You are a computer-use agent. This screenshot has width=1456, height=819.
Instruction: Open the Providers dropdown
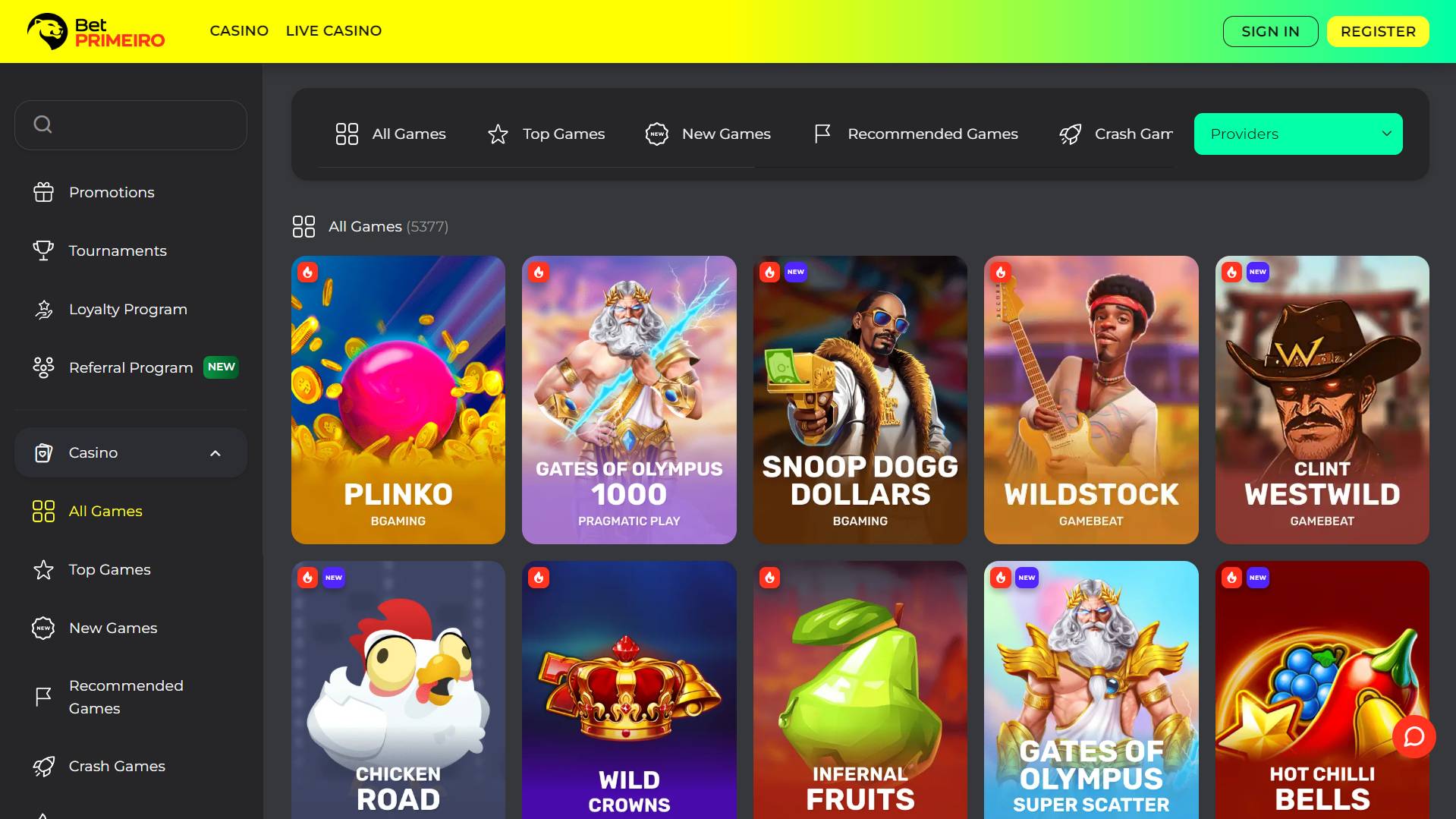[1297, 134]
